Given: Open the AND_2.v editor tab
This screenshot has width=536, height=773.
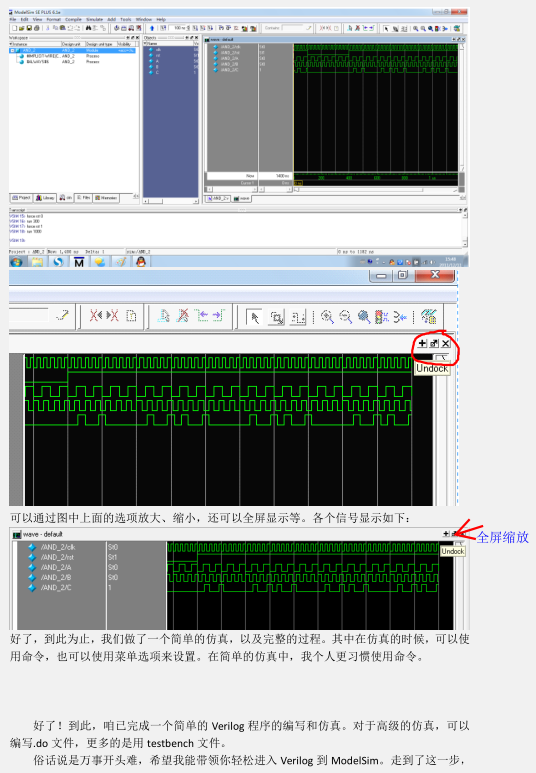Looking at the screenshot, I should click(x=218, y=198).
